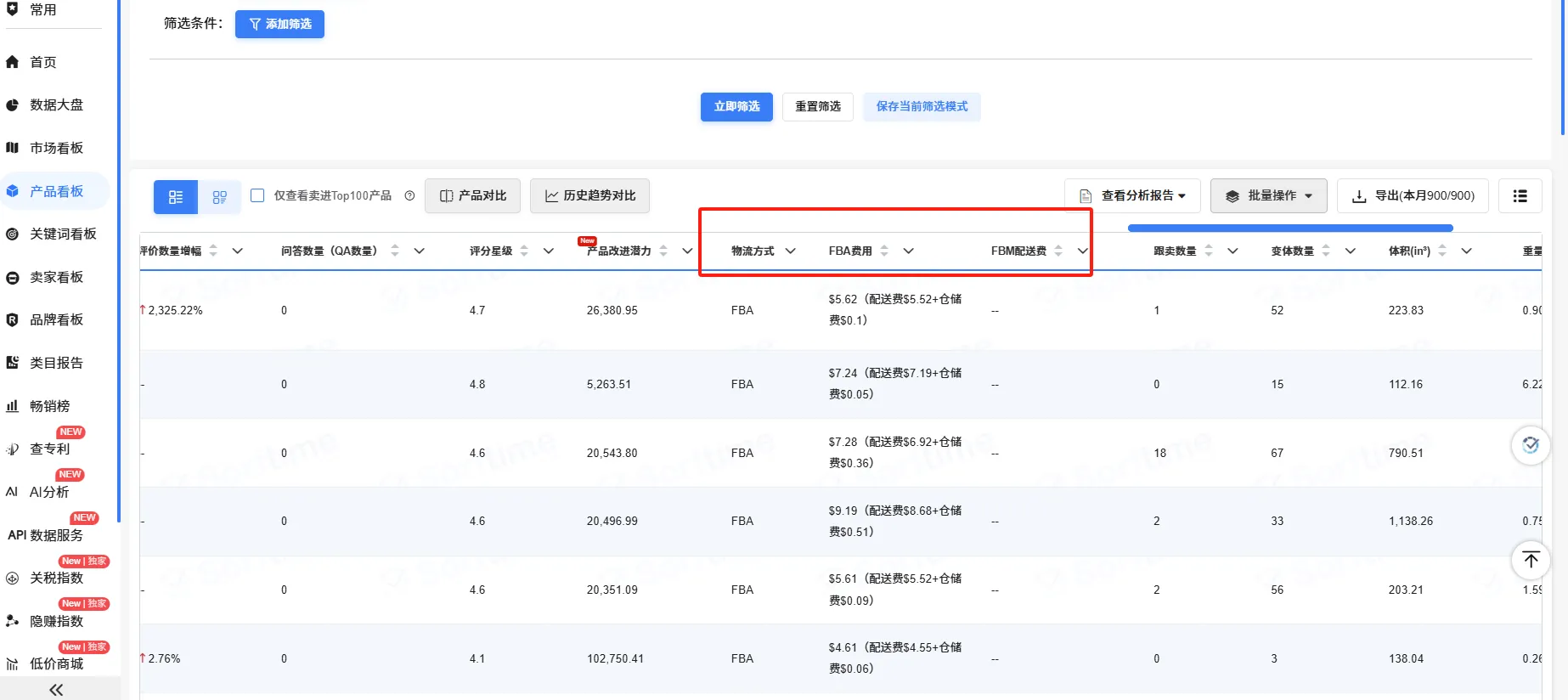Click help icon beside Top100 checkbox
The width and height of the screenshot is (1568, 700).
point(409,196)
